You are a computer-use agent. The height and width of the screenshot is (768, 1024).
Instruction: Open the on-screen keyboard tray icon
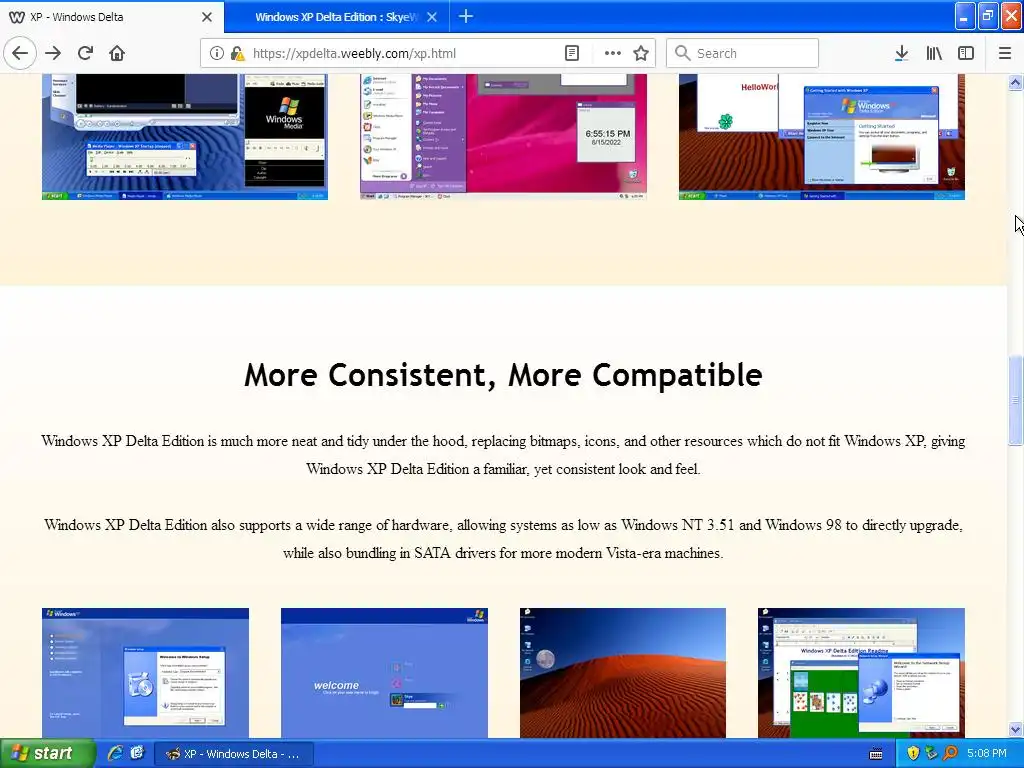coord(876,754)
